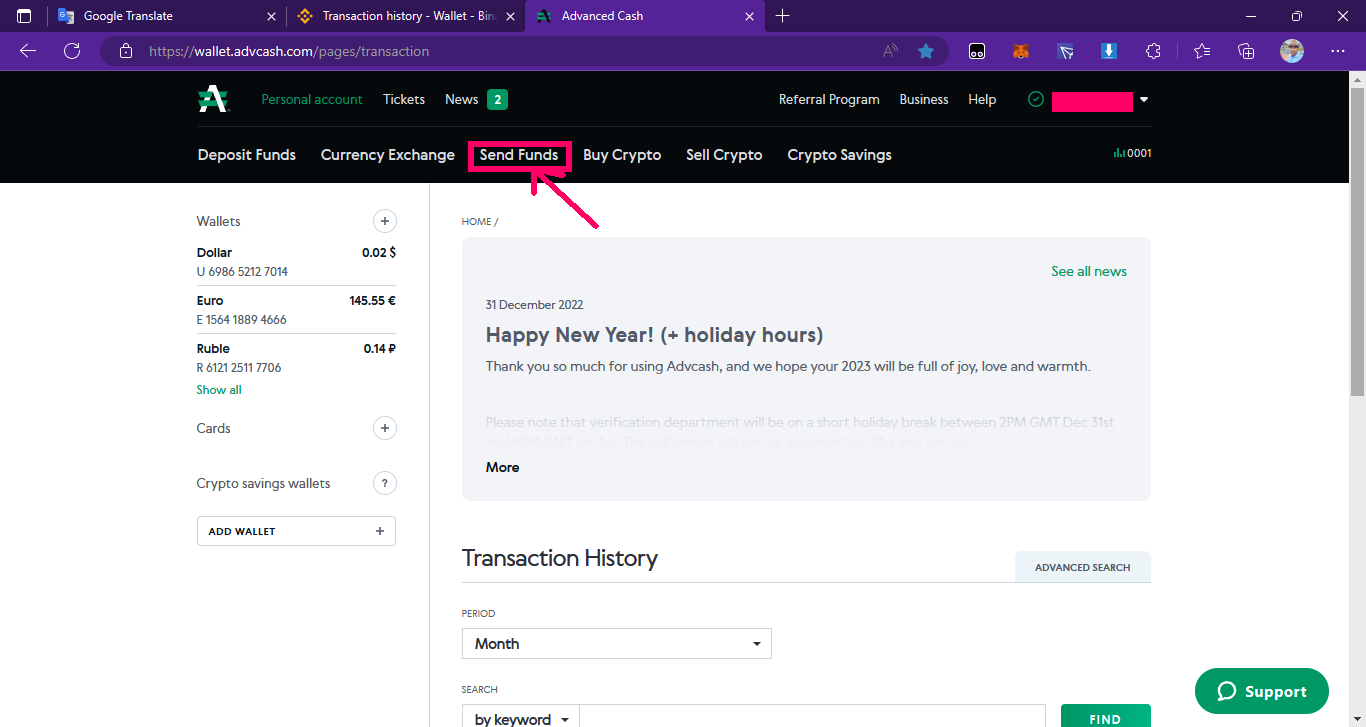Go to Deposit Funds
This screenshot has height=727, width=1366.
(247, 155)
